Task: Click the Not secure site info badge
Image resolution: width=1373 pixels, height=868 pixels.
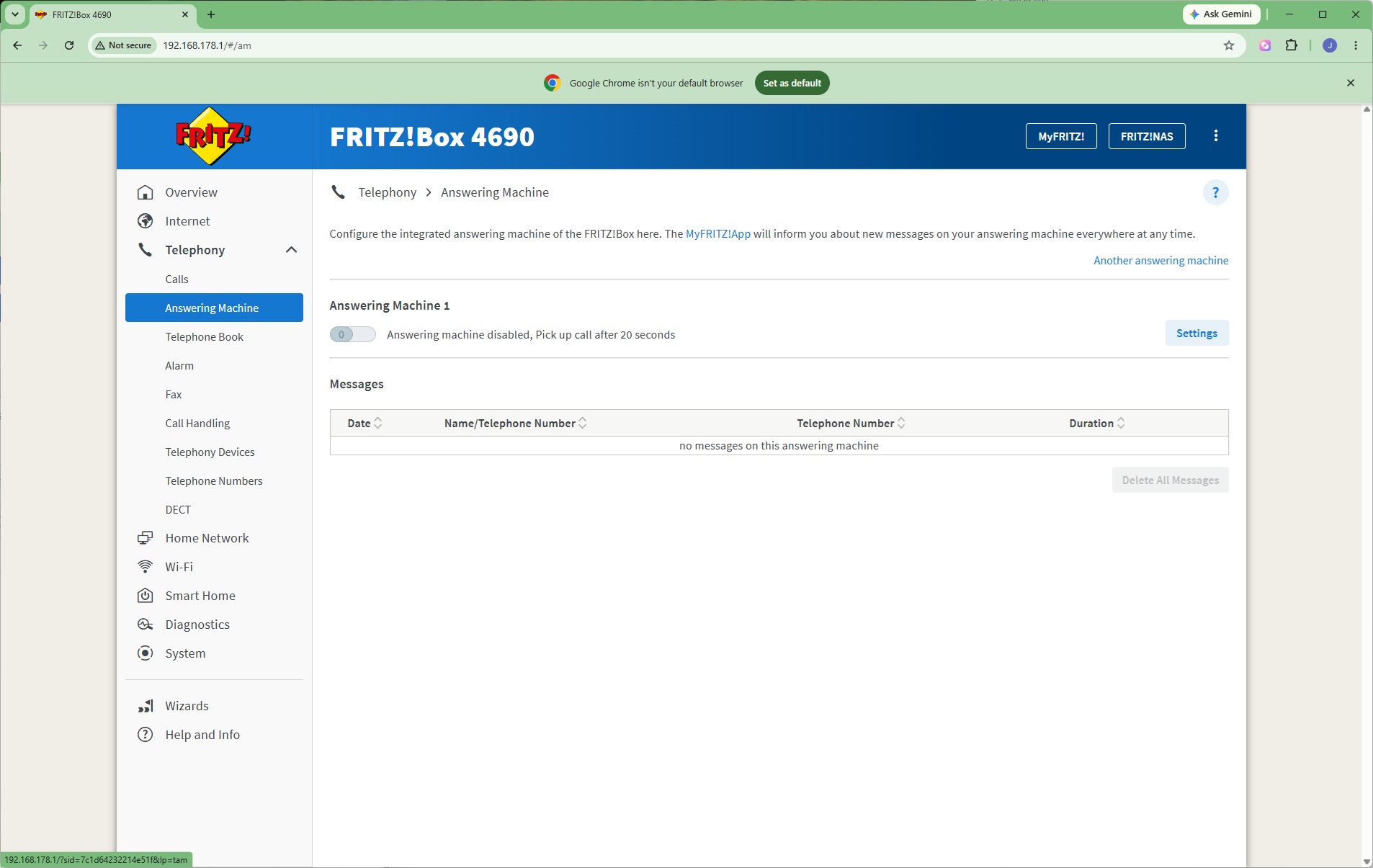Action: tap(123, 45)
